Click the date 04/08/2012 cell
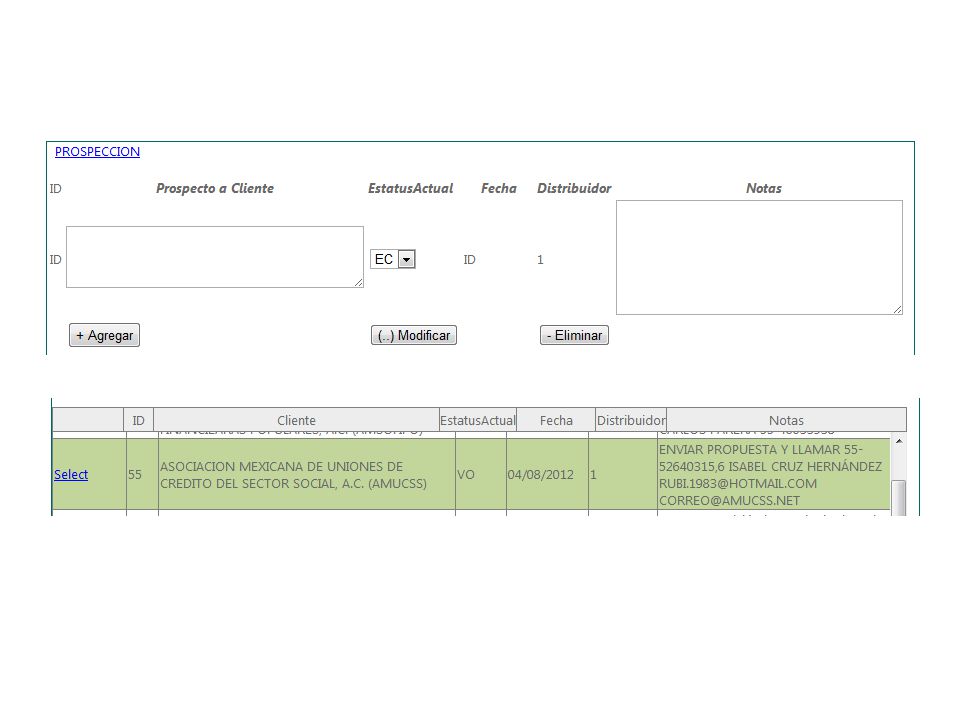This screenshot has width=960, height=720. click(547, 474)
